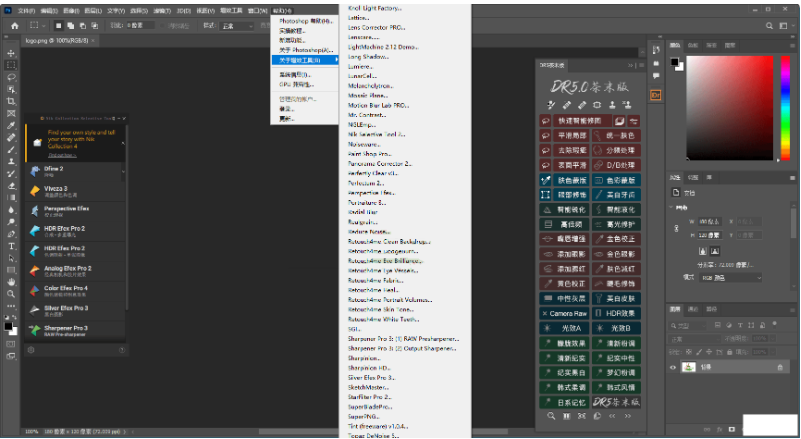The width and height of the screenshot is (801, 439).
Task: Click the layer thumbnail in Layers panel
Action: click(x=689, y=367)
